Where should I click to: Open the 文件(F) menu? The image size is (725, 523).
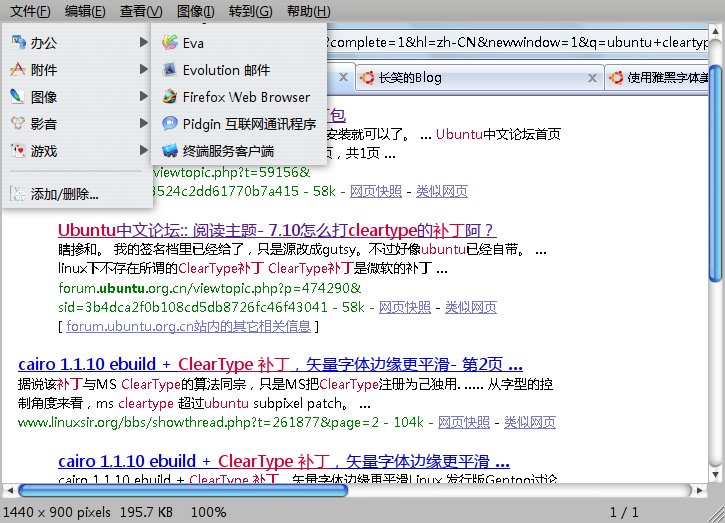coord(30,11)
